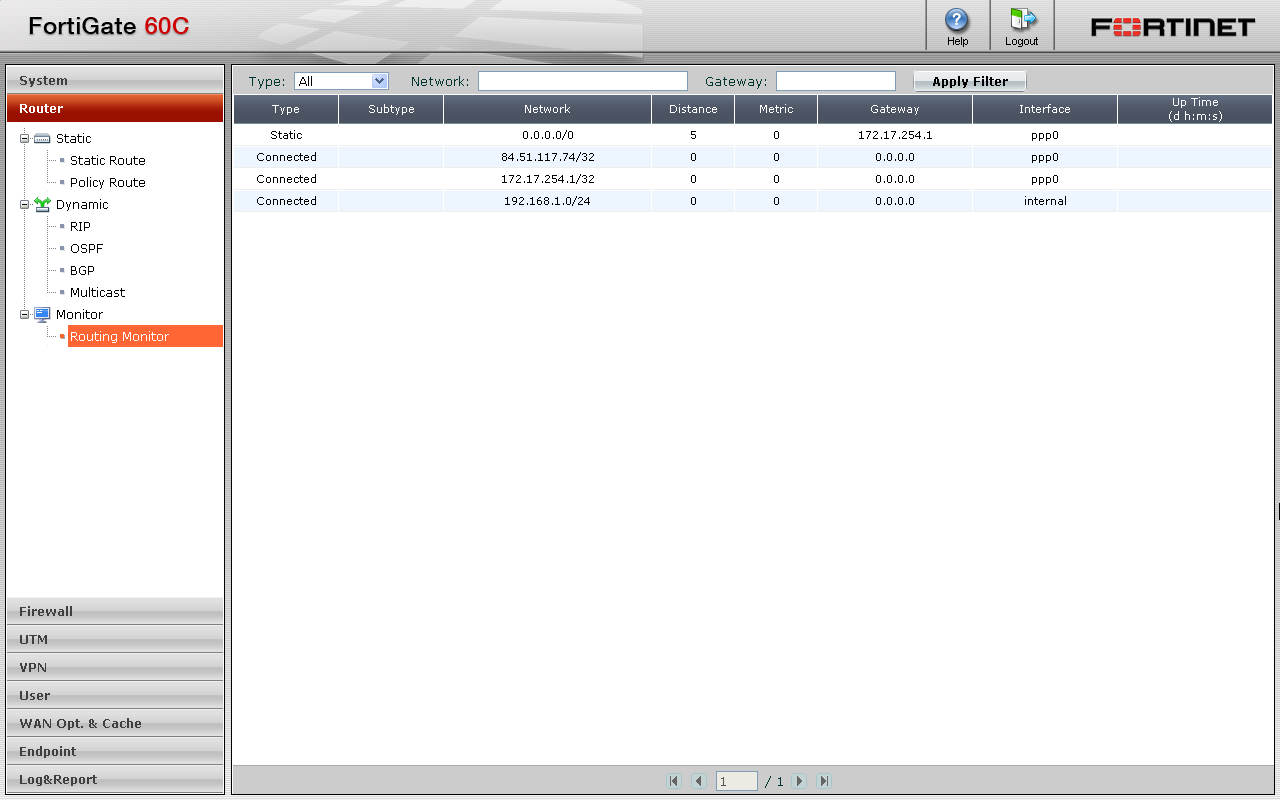This screenshot has height=800, width=1280.
Task: Collapse the Dynamic tree node
Action: click(x=24, y=204)
